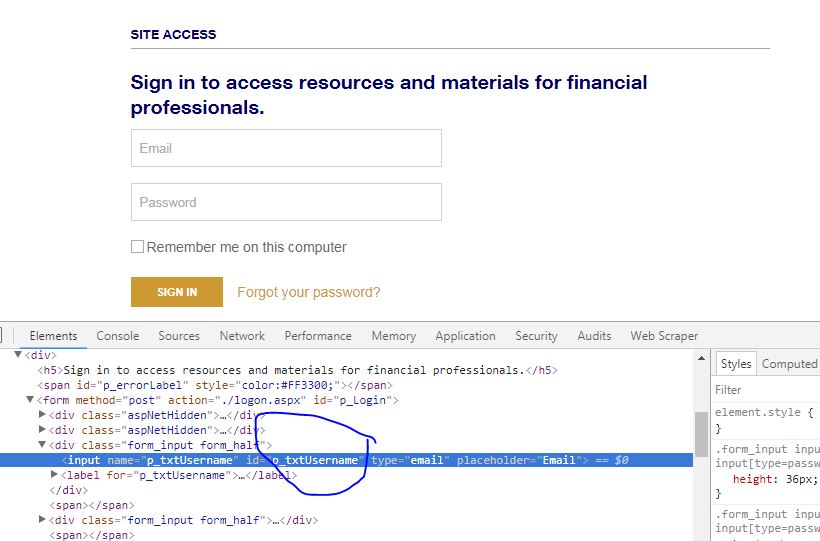Switch to the Computed pane tab

pos(789,364)
